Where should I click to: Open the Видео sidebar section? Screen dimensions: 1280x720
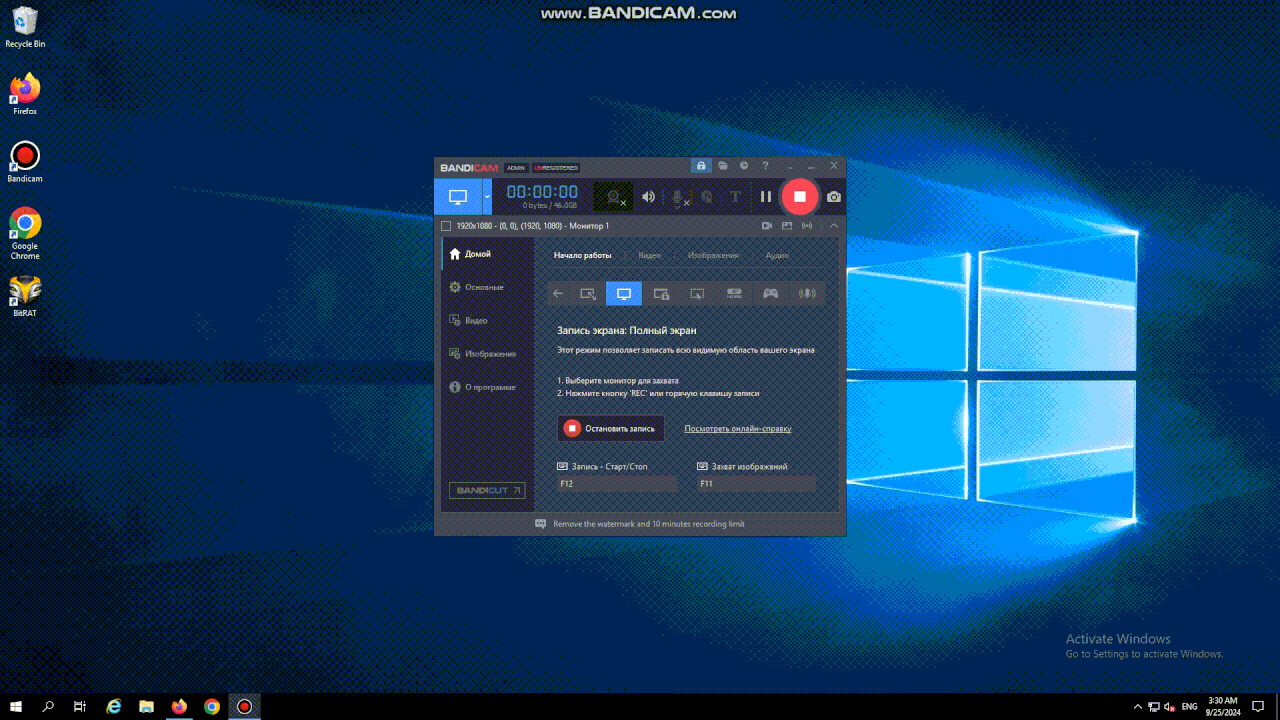[x=487, y=320]
